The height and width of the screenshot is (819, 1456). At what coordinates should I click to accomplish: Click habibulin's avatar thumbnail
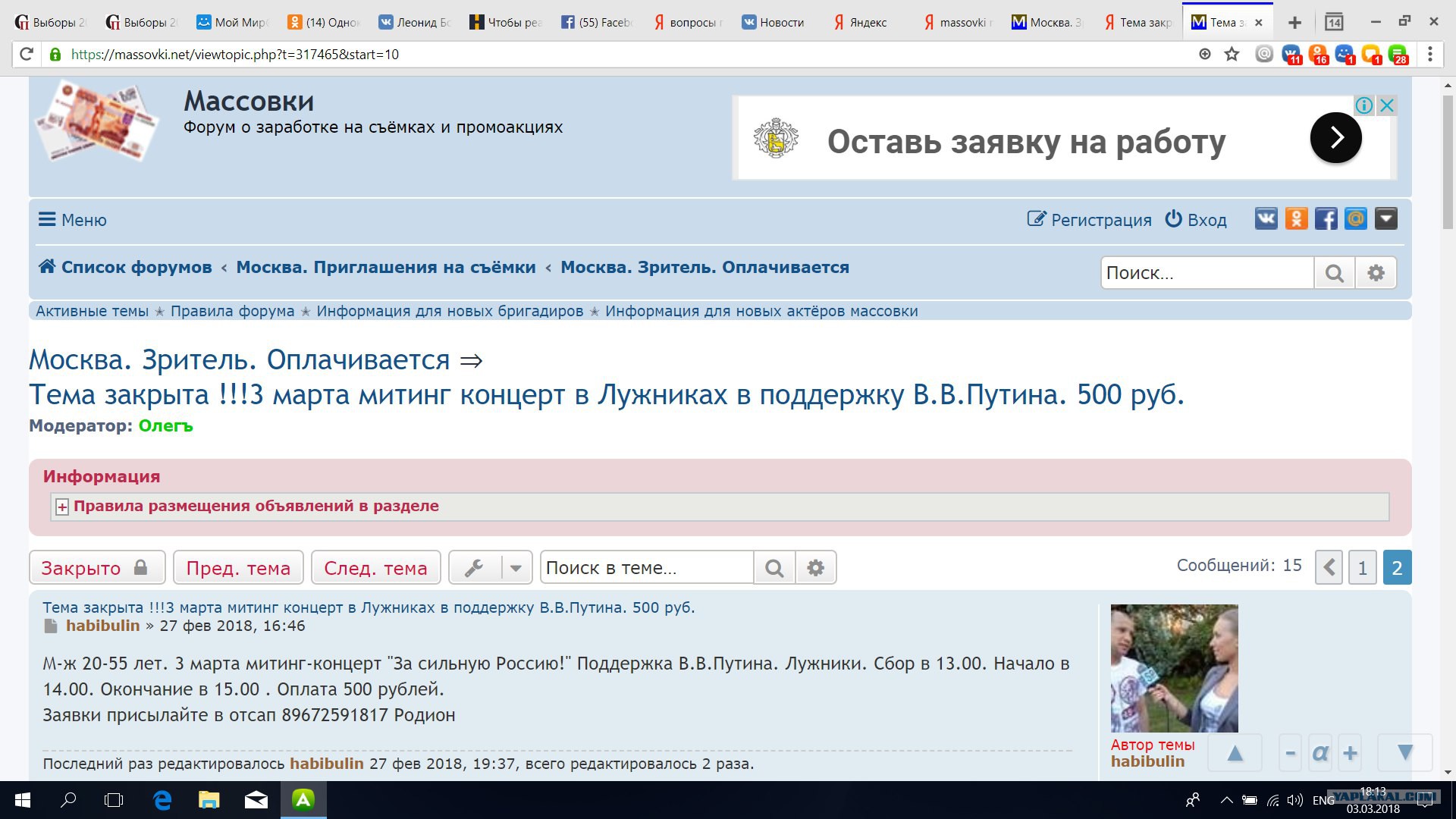coord(1174,668)
